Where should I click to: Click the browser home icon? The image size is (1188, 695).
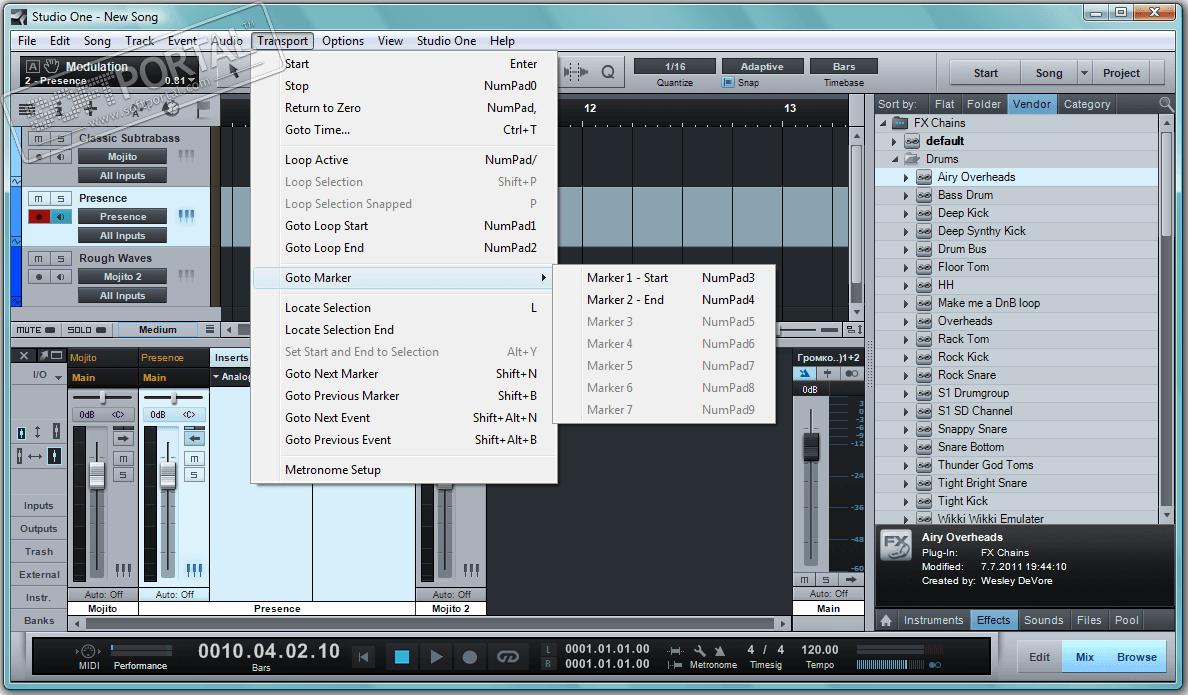[x=886, y=620]
